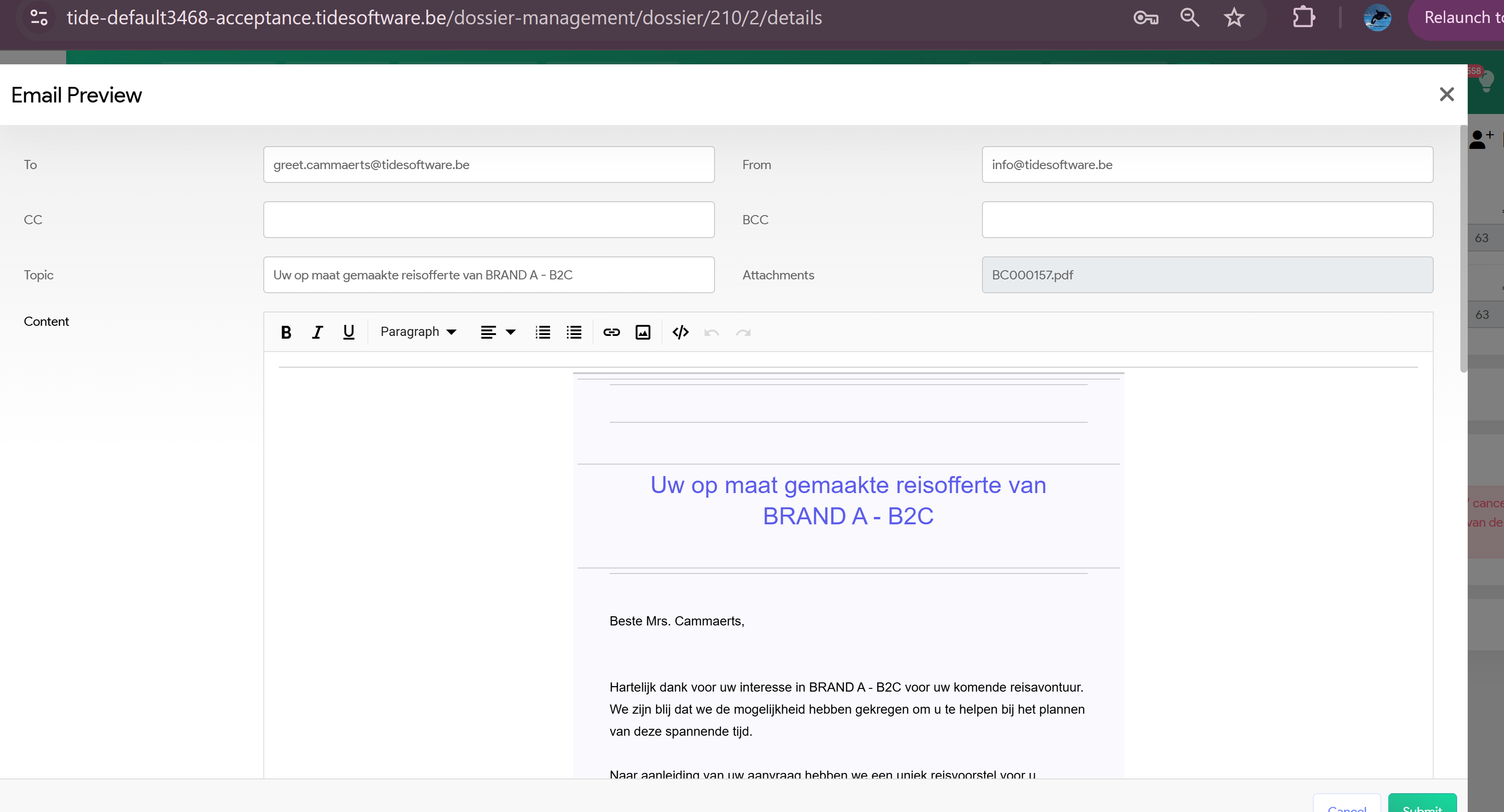Close the Email Preview dialog
The height and width of the screenshot is (812, 1504).
1446,95
